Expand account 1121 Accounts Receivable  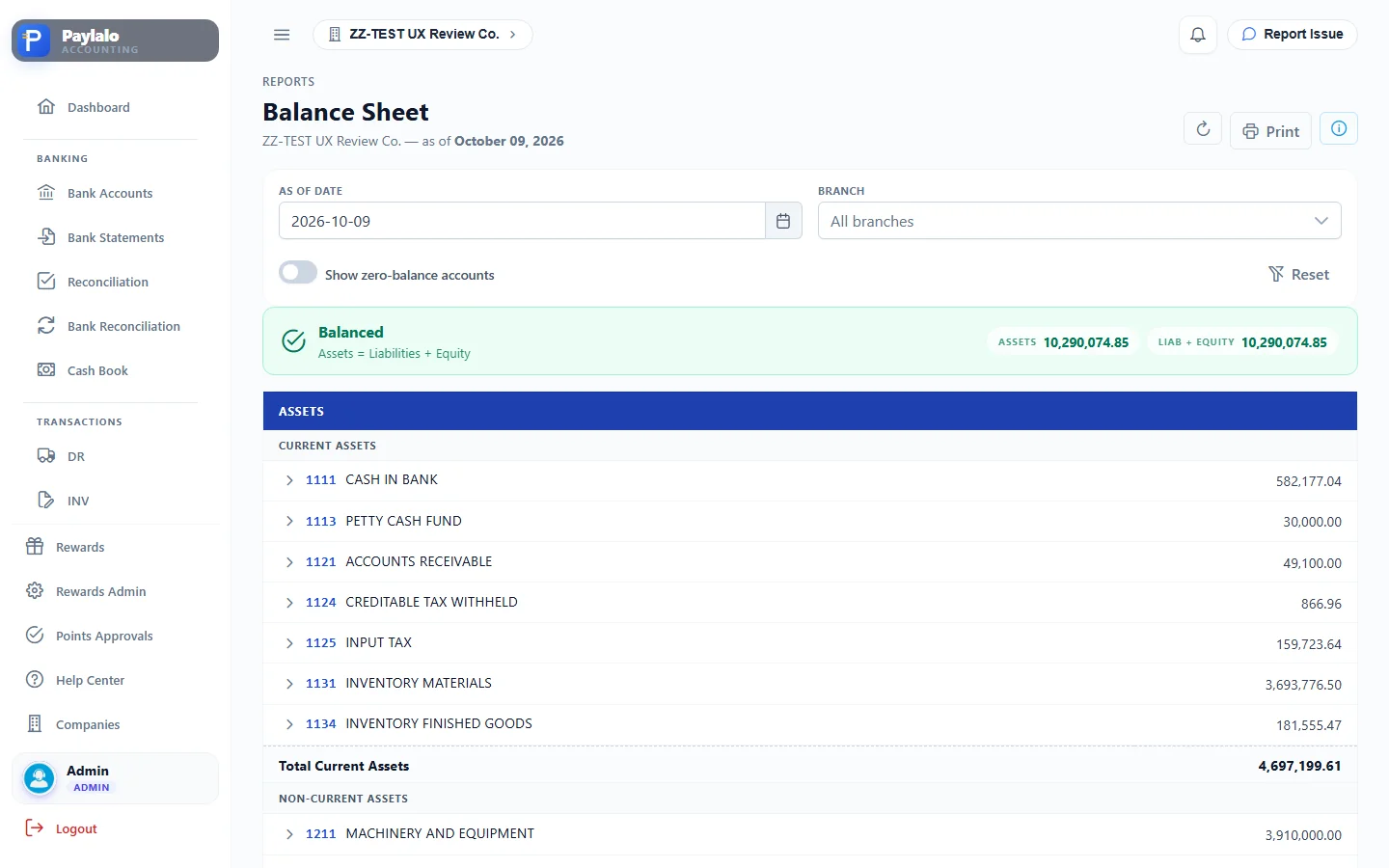point(289,562)
